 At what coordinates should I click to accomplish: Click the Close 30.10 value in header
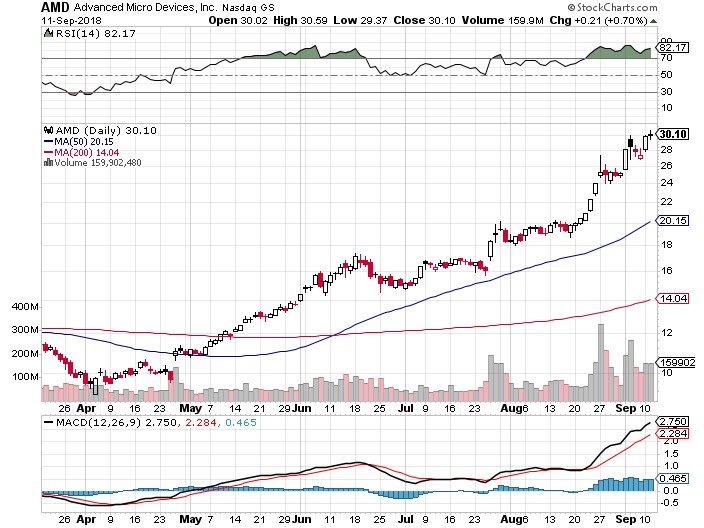pos(424,20)
